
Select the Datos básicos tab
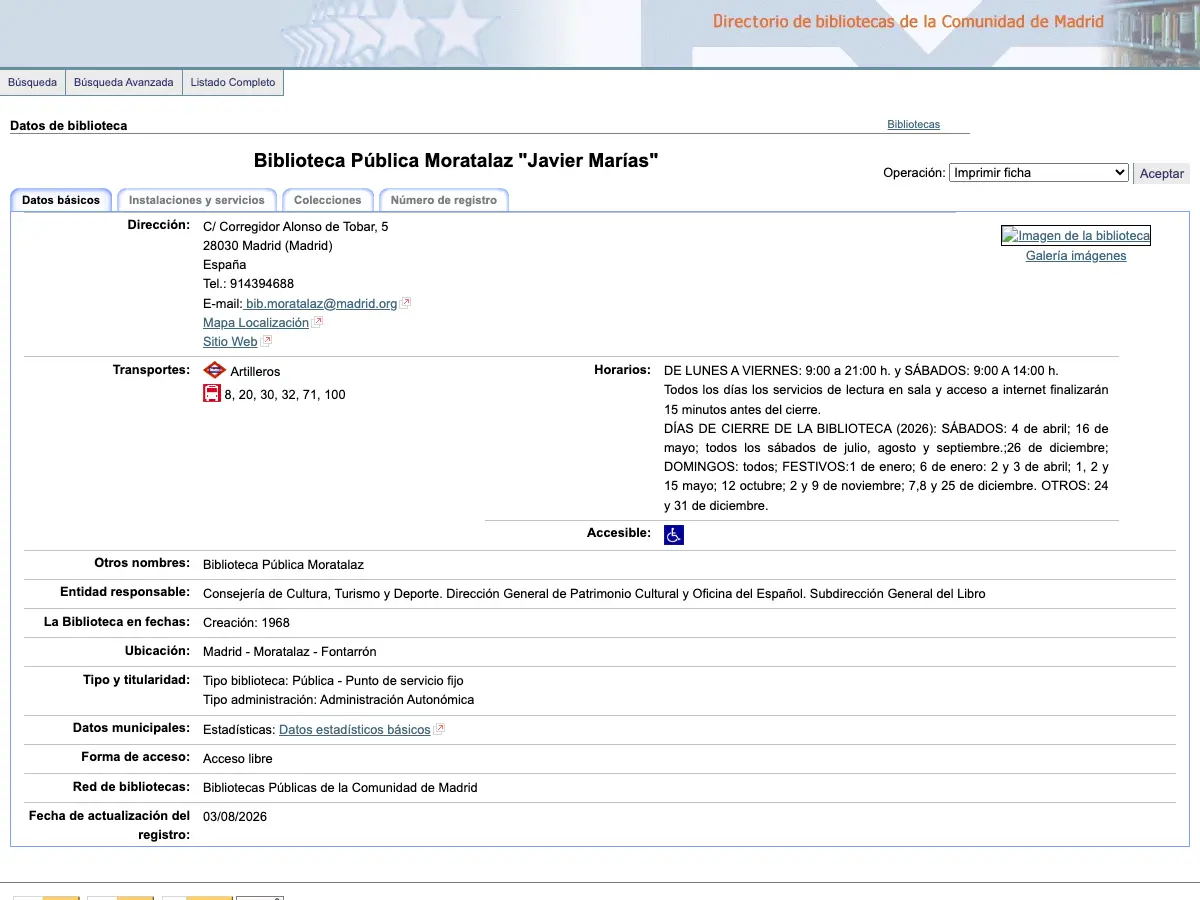tap(61, 200)
